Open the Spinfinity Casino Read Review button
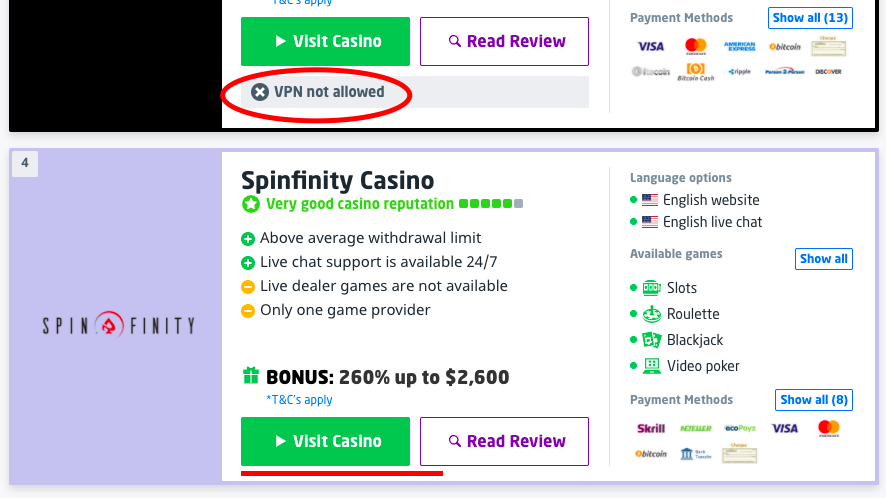Screen dimensions: 886x498 504,441
